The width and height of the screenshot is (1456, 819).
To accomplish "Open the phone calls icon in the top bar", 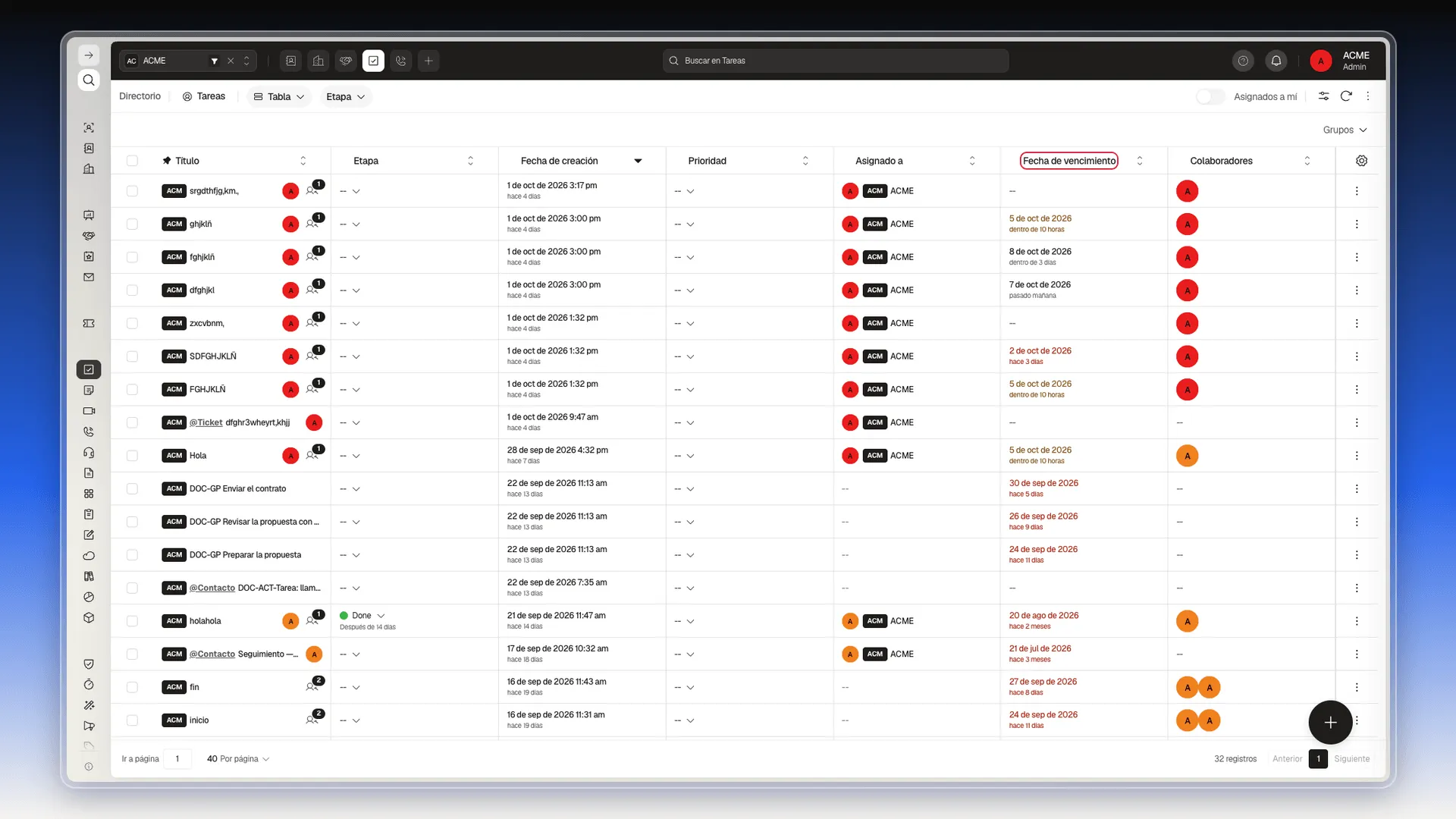I will 401,61.
